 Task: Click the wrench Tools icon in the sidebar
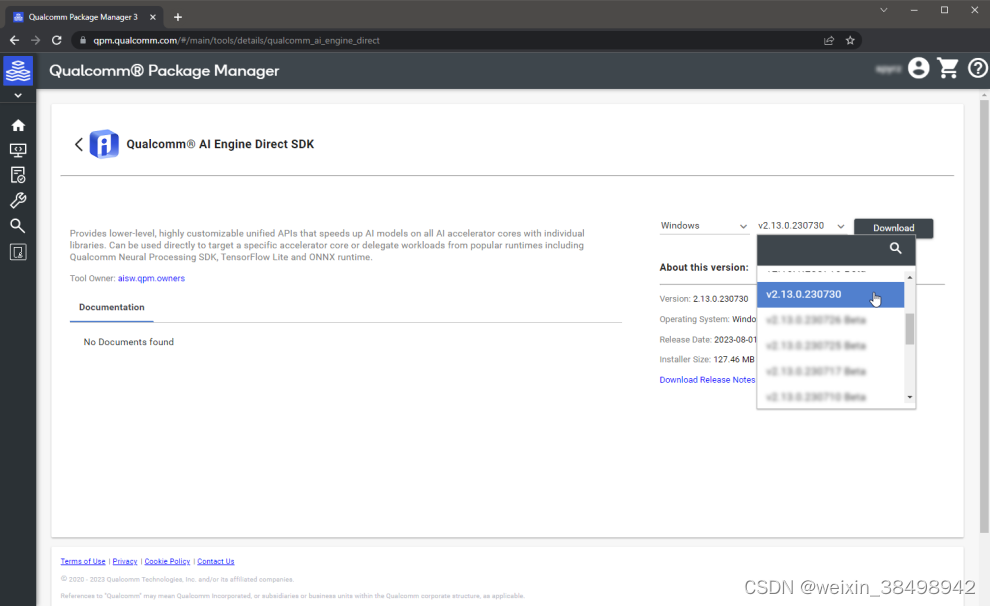click(18, 199)
